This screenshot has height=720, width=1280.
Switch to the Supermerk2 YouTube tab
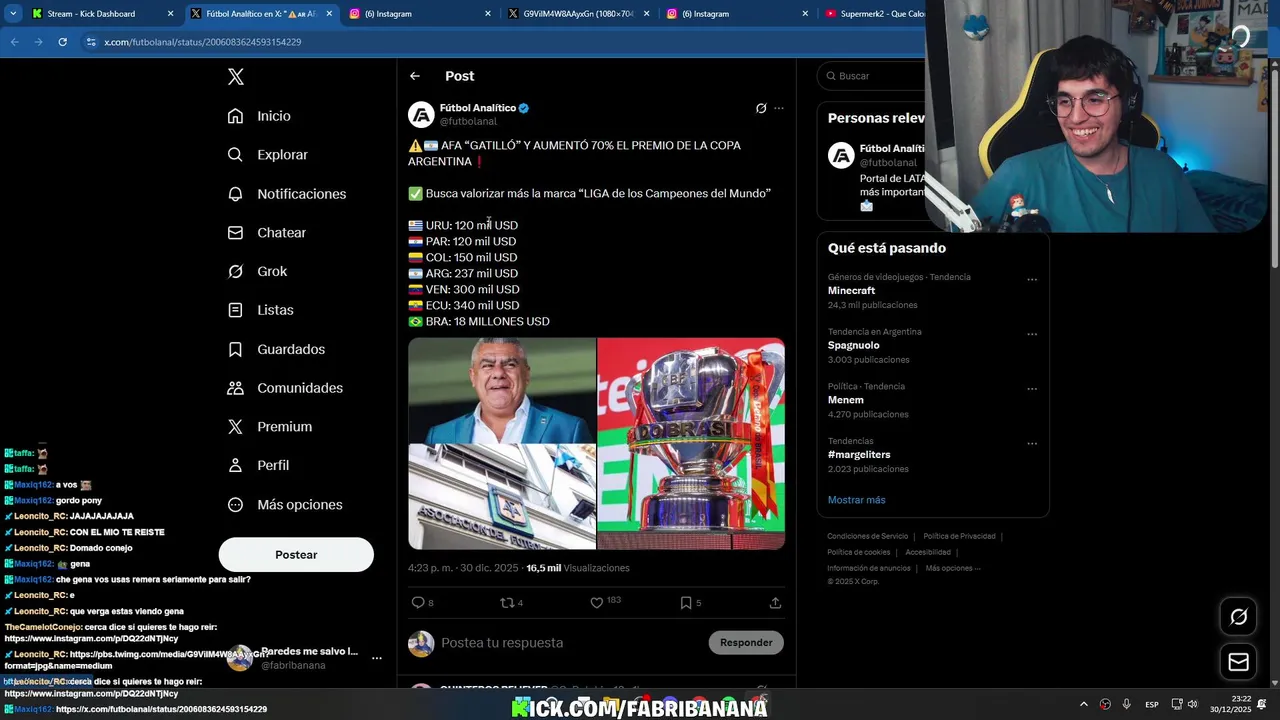872,14
